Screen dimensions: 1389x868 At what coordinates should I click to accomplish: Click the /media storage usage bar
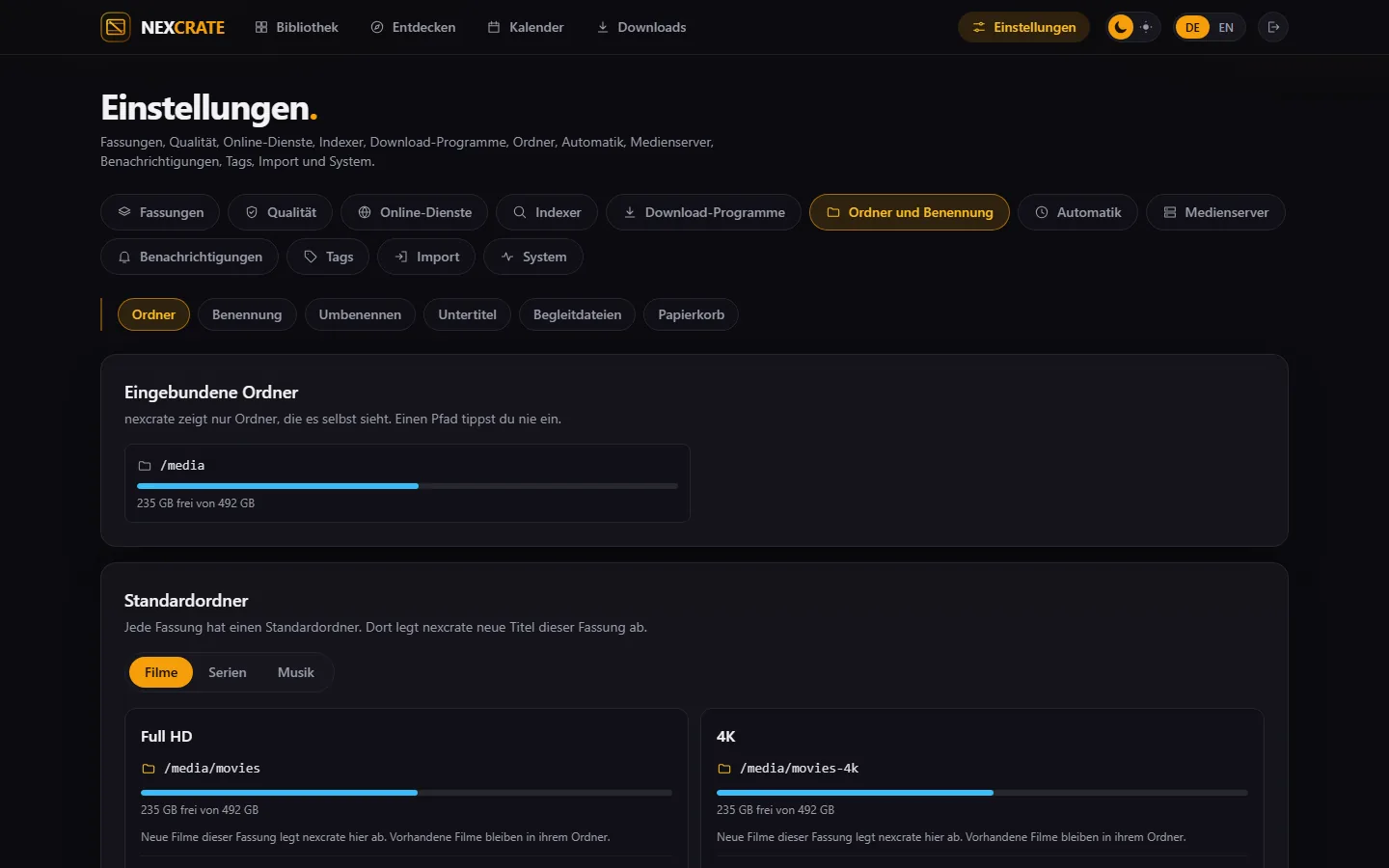[x=407, y=486]
